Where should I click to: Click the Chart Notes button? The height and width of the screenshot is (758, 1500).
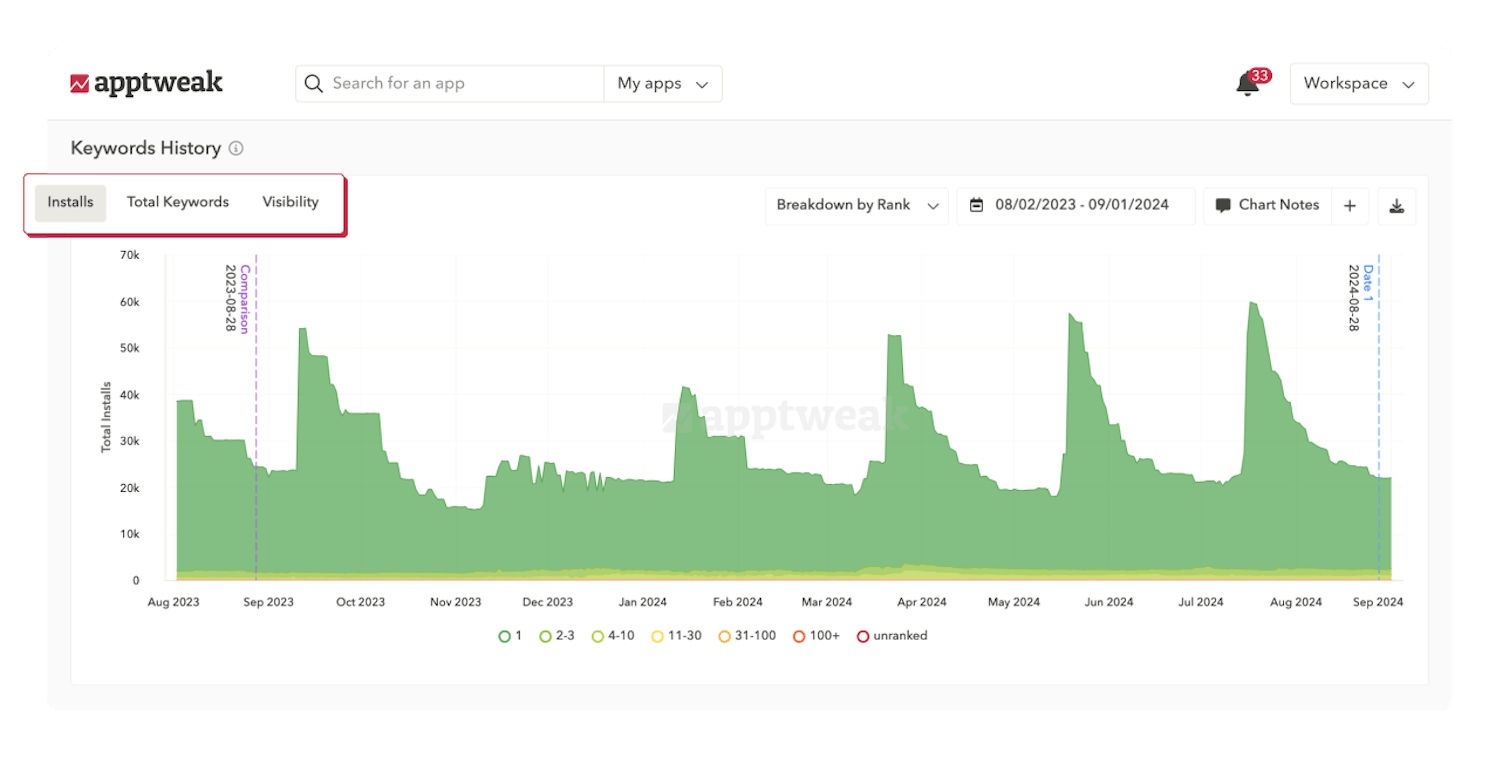[1267, 205]
